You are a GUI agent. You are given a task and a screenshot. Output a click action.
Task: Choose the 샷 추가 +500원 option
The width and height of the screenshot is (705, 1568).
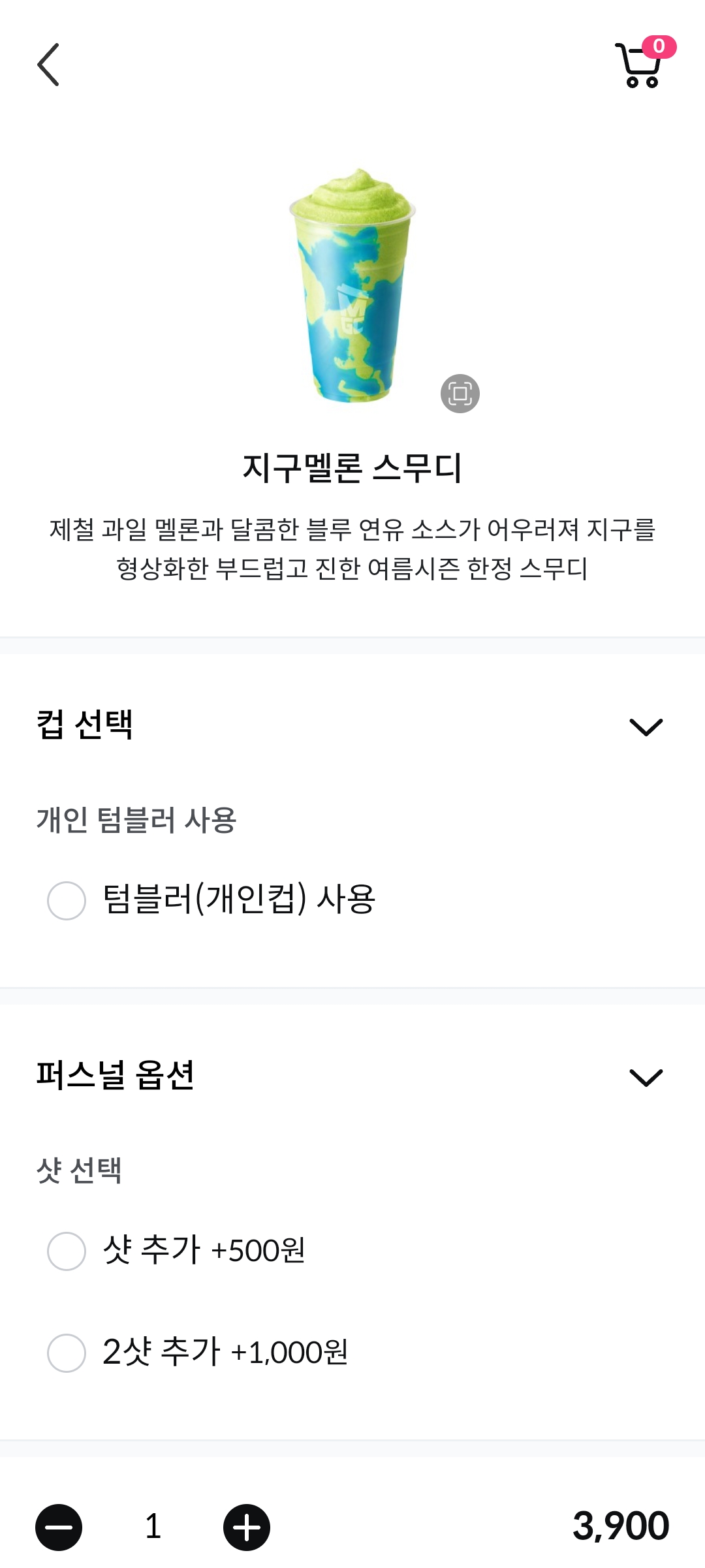tap(67, 1251)
